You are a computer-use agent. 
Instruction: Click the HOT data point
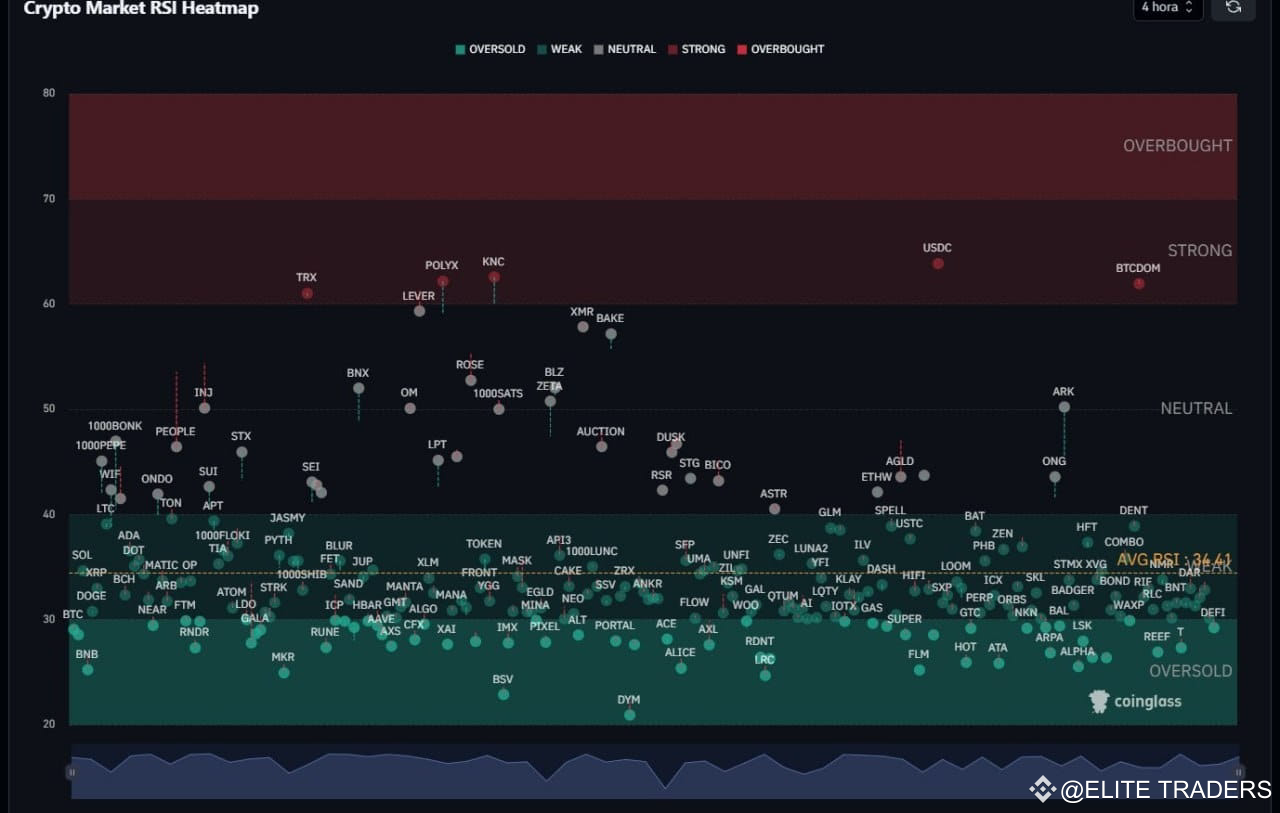click(966, 662)
